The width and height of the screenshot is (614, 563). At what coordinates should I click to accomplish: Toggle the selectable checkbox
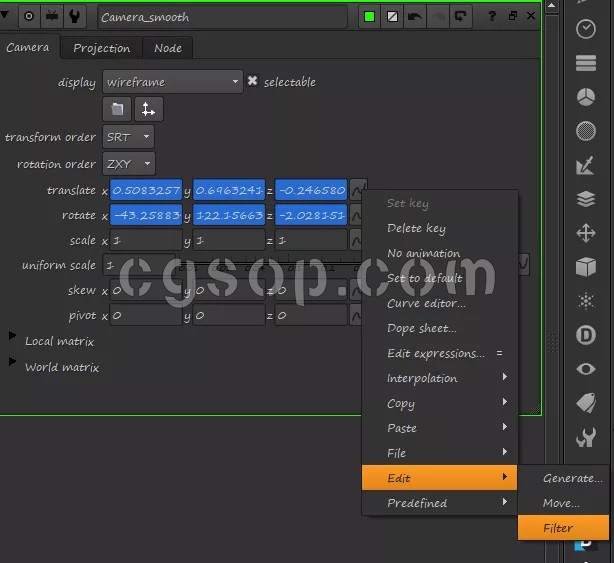[253, 81]
